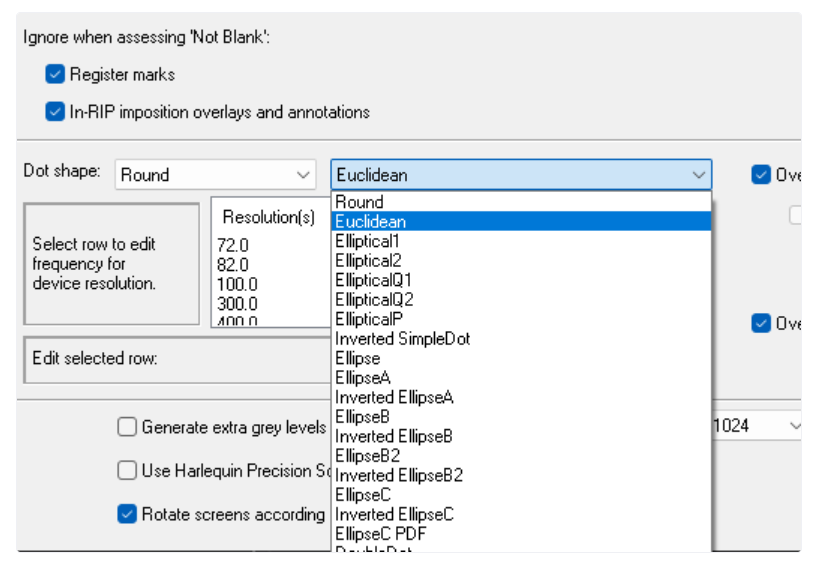This screenshot has height=568, width=814.
Task: Open the 1024 grey levels dropdown
Action: tap(794, 426)
